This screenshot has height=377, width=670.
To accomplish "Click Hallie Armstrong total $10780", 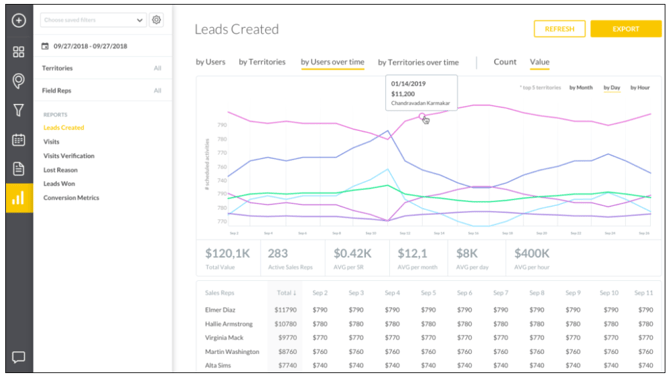I will (x=285, y=324).
